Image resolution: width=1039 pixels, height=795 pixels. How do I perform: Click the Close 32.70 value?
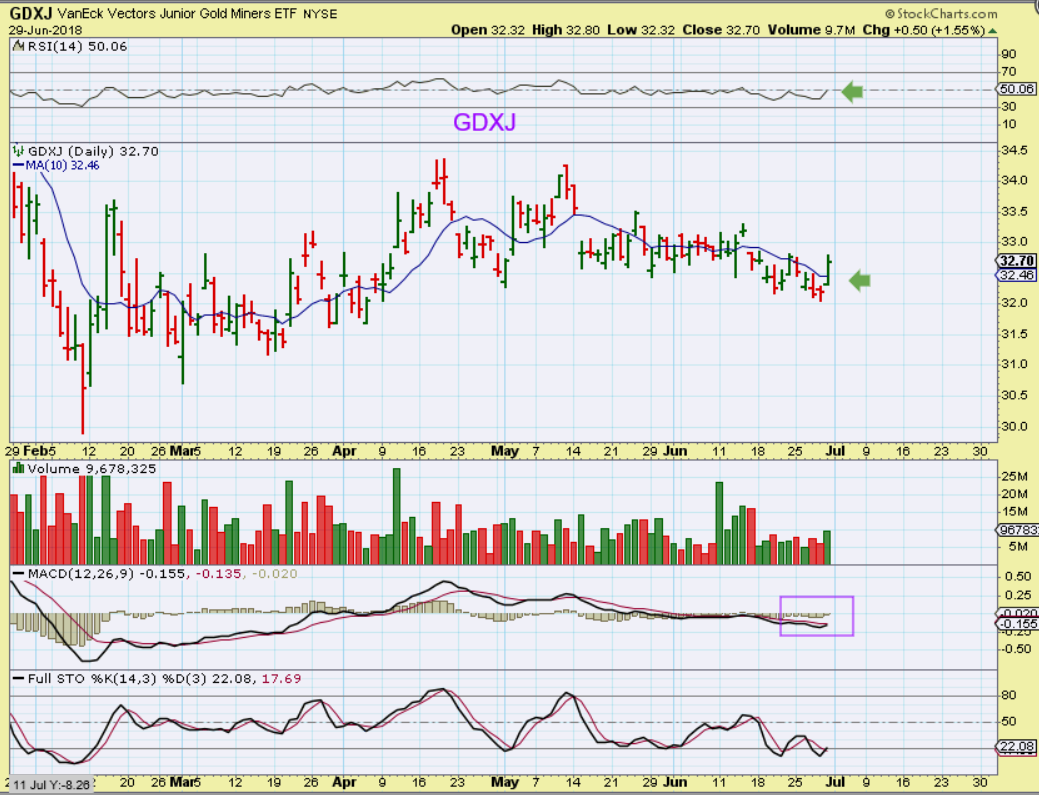click(721, 30)
